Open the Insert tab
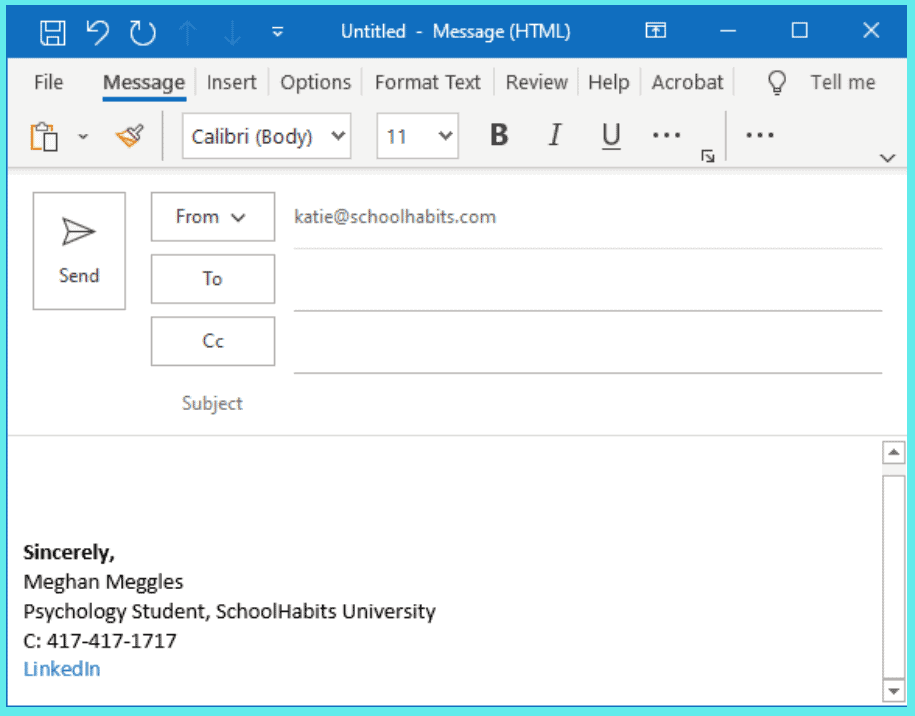This screenshot has height=716, width=915. point(231,82)
